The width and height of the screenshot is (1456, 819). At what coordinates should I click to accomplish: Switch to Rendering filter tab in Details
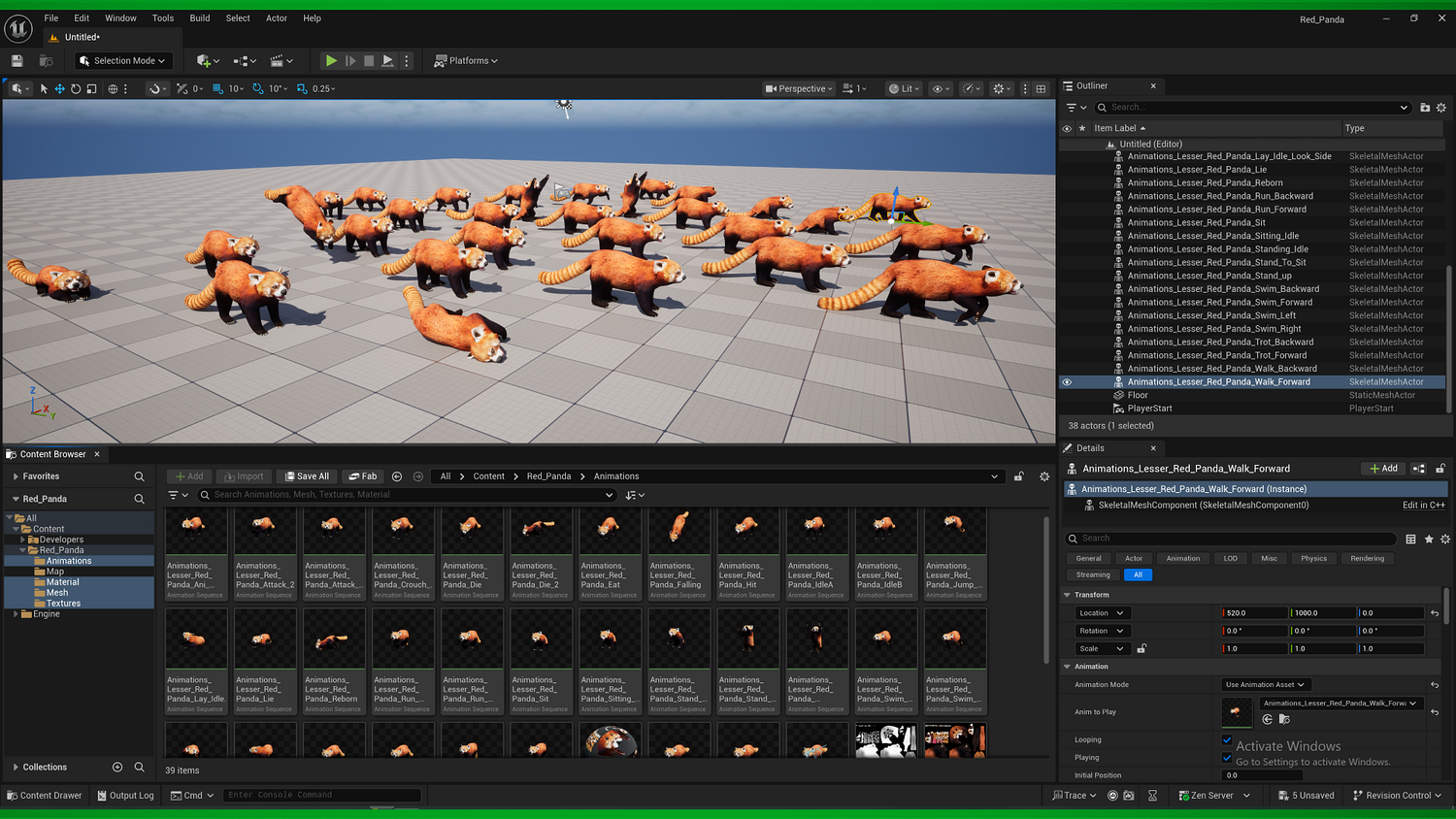point(1368,559)
